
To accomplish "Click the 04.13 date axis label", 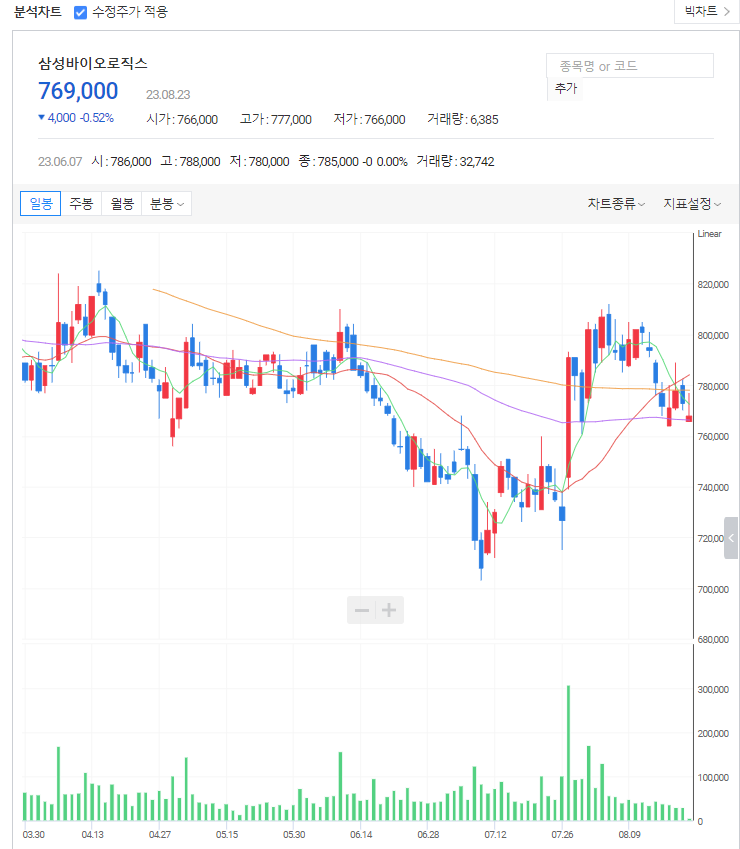I will coord(93,834).
